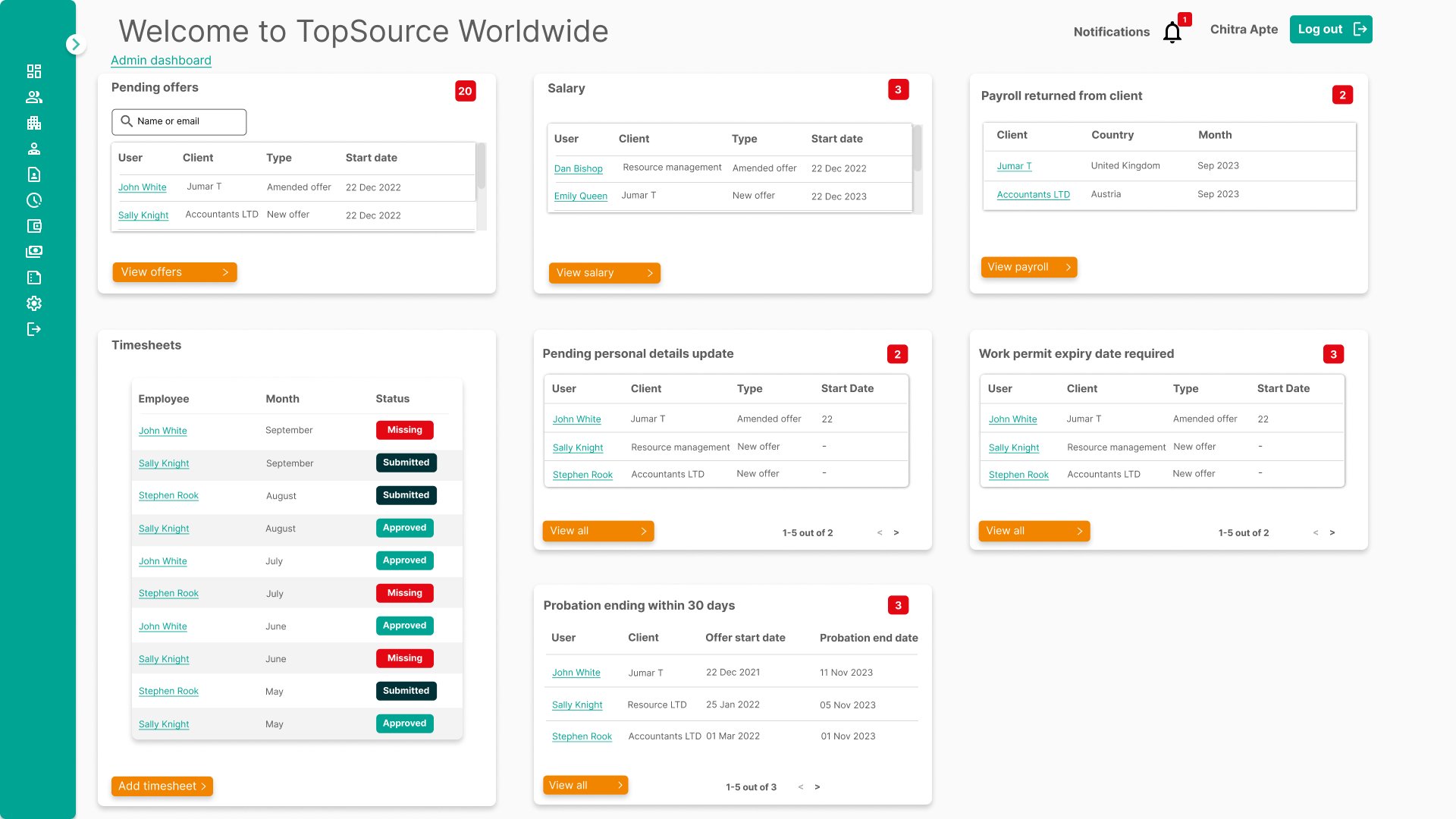1456x819 pixels.
Task: Open the users group icon in sidebar
Action: (x=34, y=97)
